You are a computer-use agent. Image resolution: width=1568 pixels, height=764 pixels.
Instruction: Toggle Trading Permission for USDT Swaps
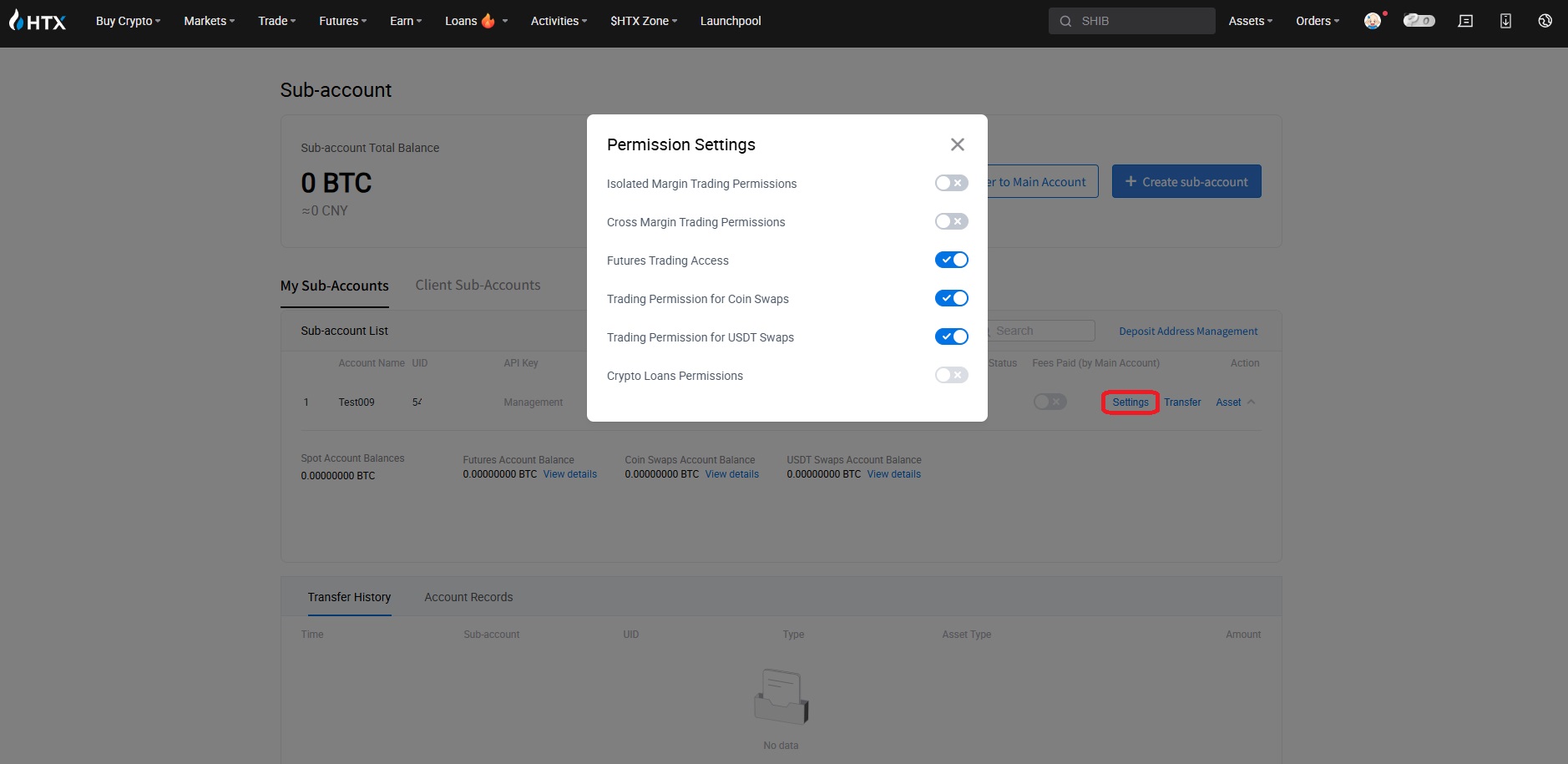pos(951,336)
